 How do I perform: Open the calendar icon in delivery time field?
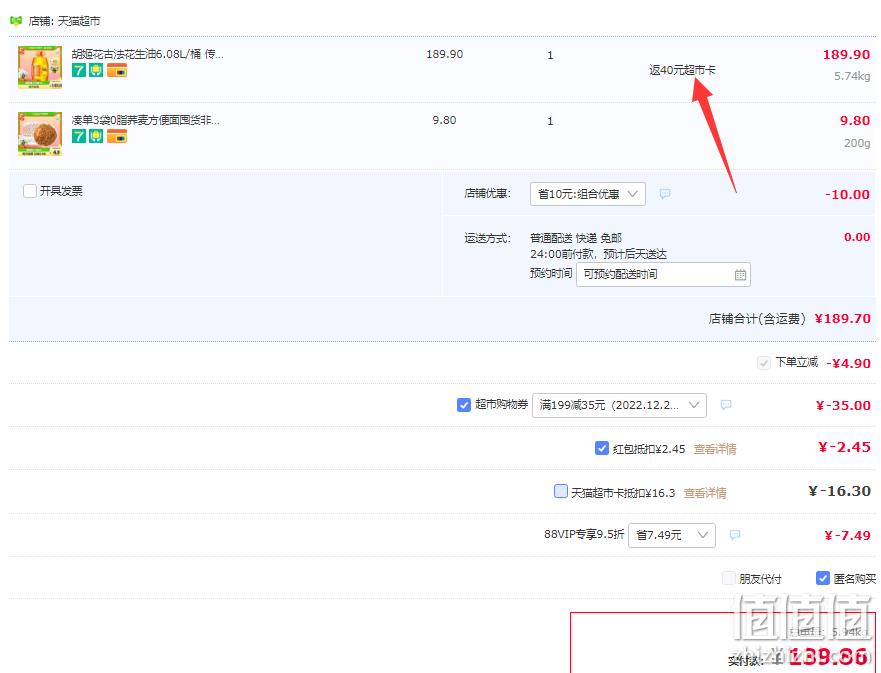click(740, 275)
